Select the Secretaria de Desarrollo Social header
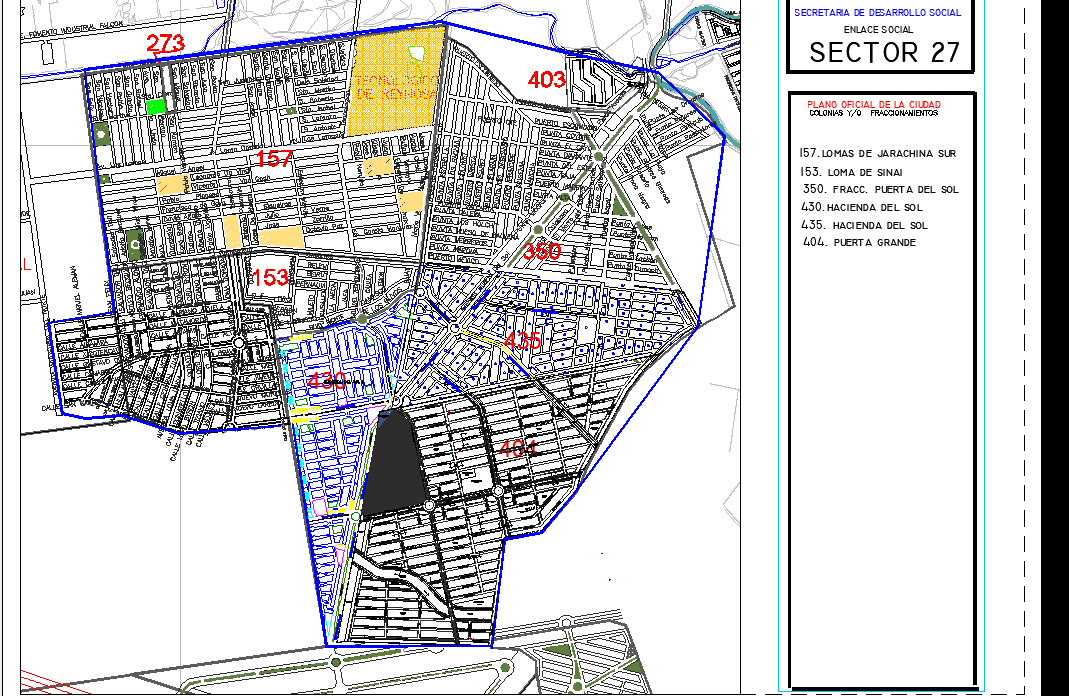This screenshot has height=696, width=1069. tap(877, 13)
